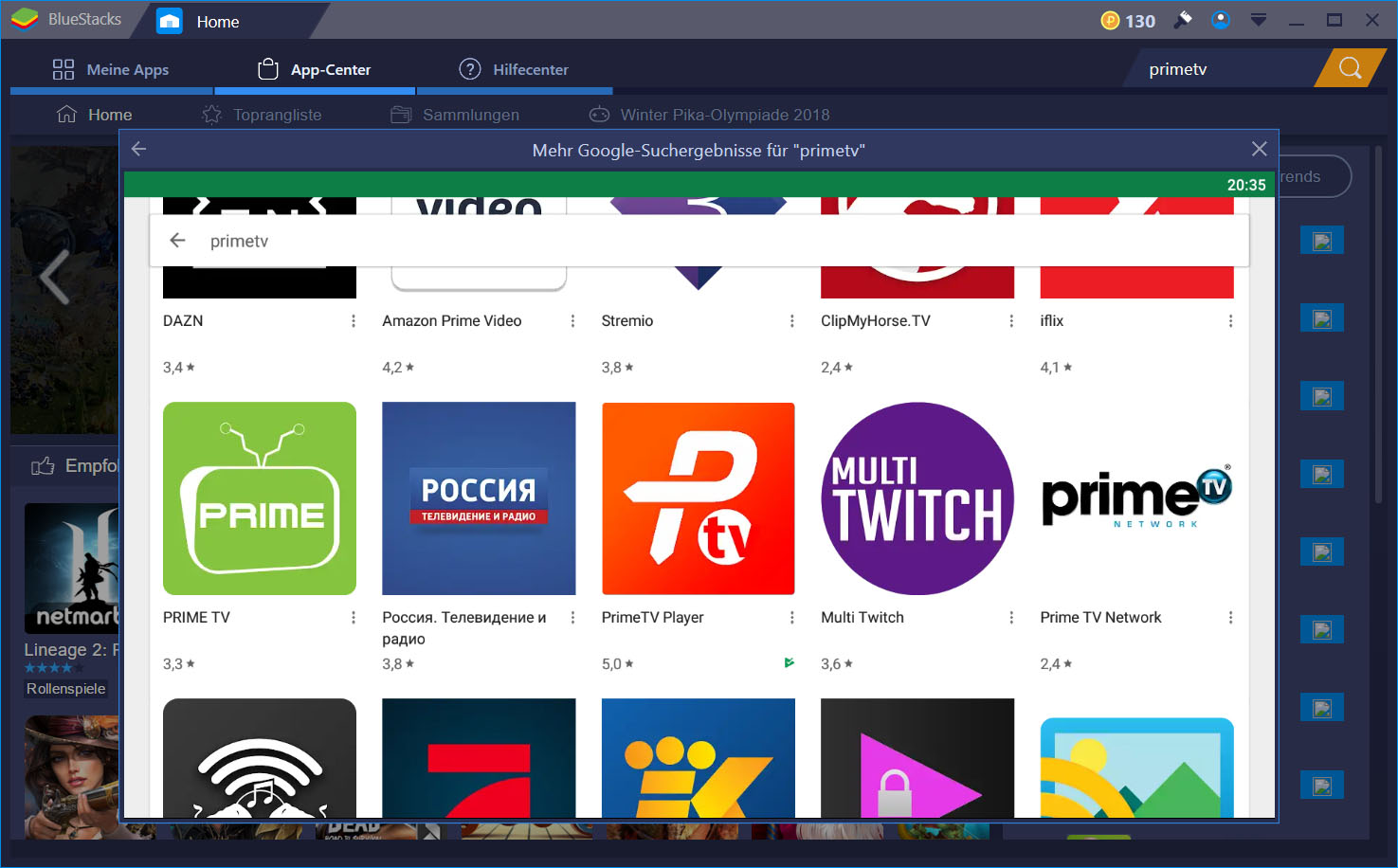The width and height of the screenshot is (1398, 868).
Task: Click the Rollenspiele category tag
Action: [65, 689]
